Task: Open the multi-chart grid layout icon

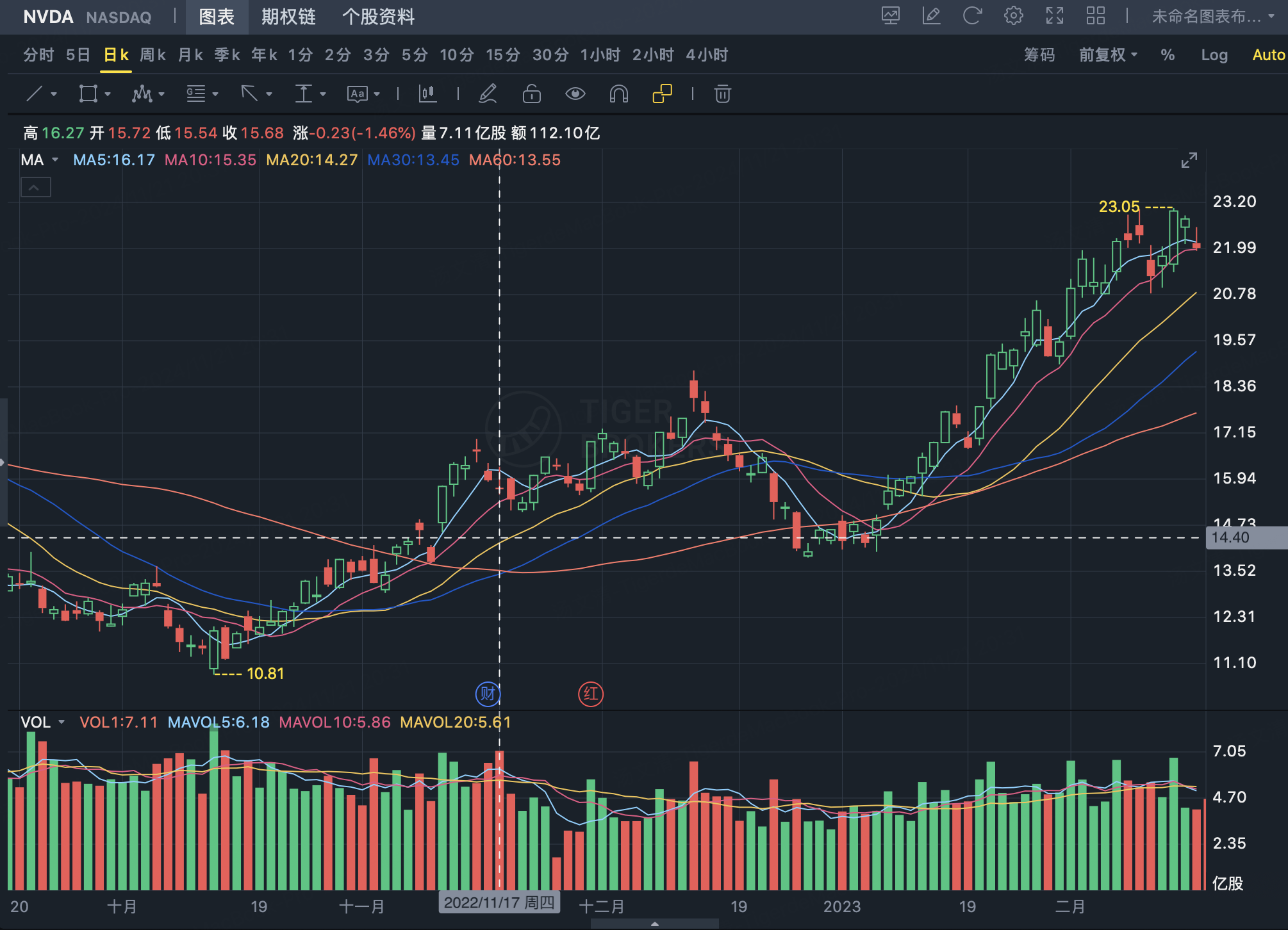Action: (1095, 16)
